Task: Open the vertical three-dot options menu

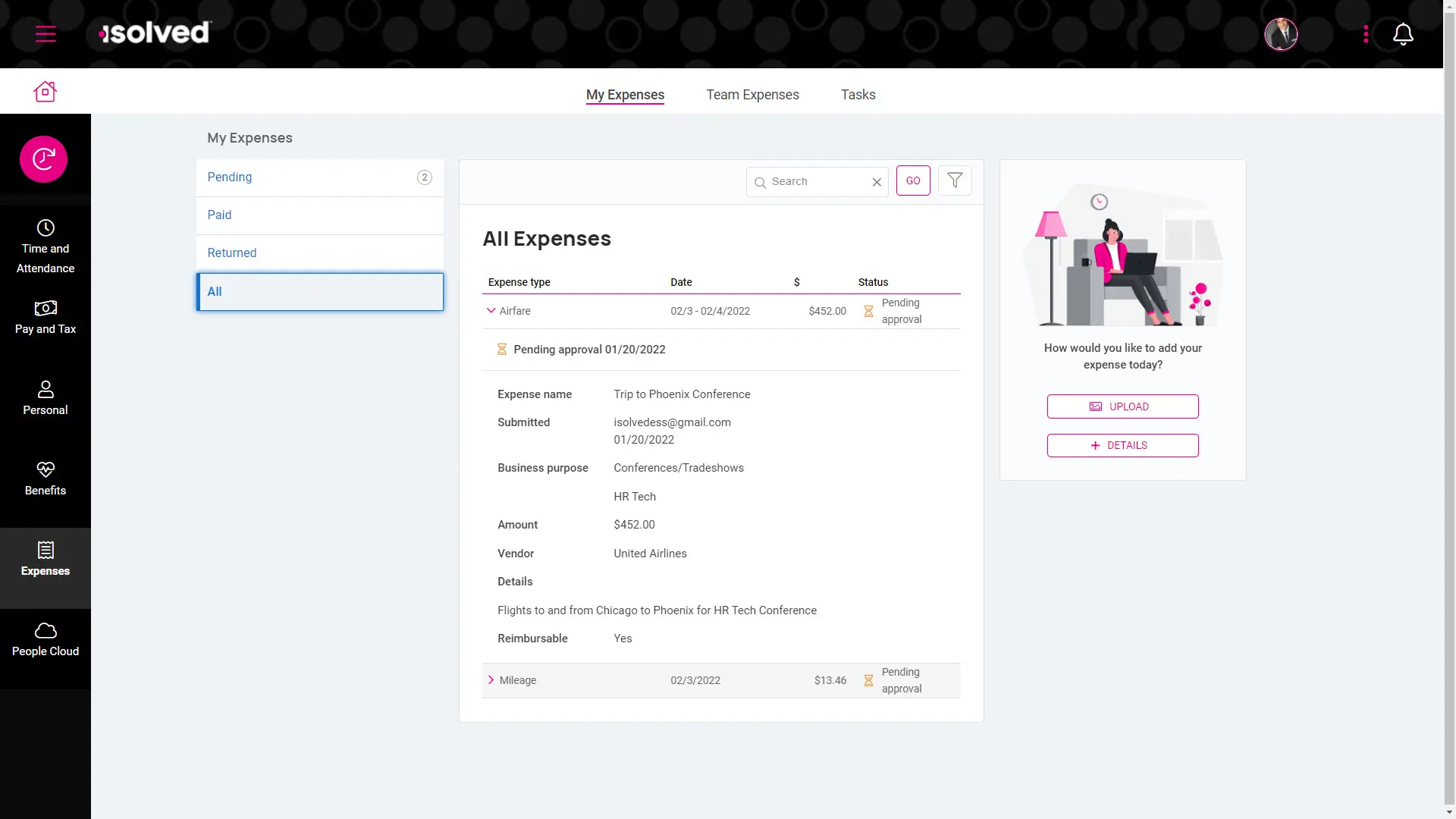Action: (x=1366, y=34)
